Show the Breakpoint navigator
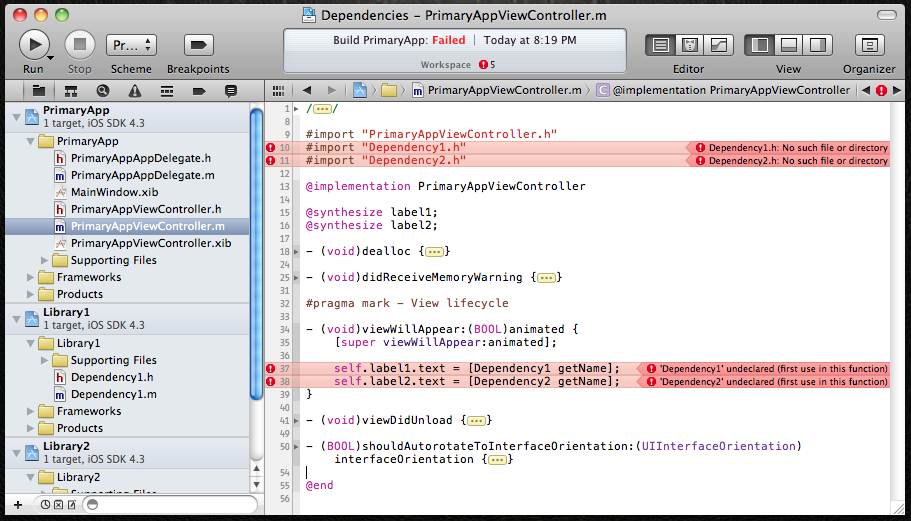Viewport: 911px width, 521px height. click(199, 91)
